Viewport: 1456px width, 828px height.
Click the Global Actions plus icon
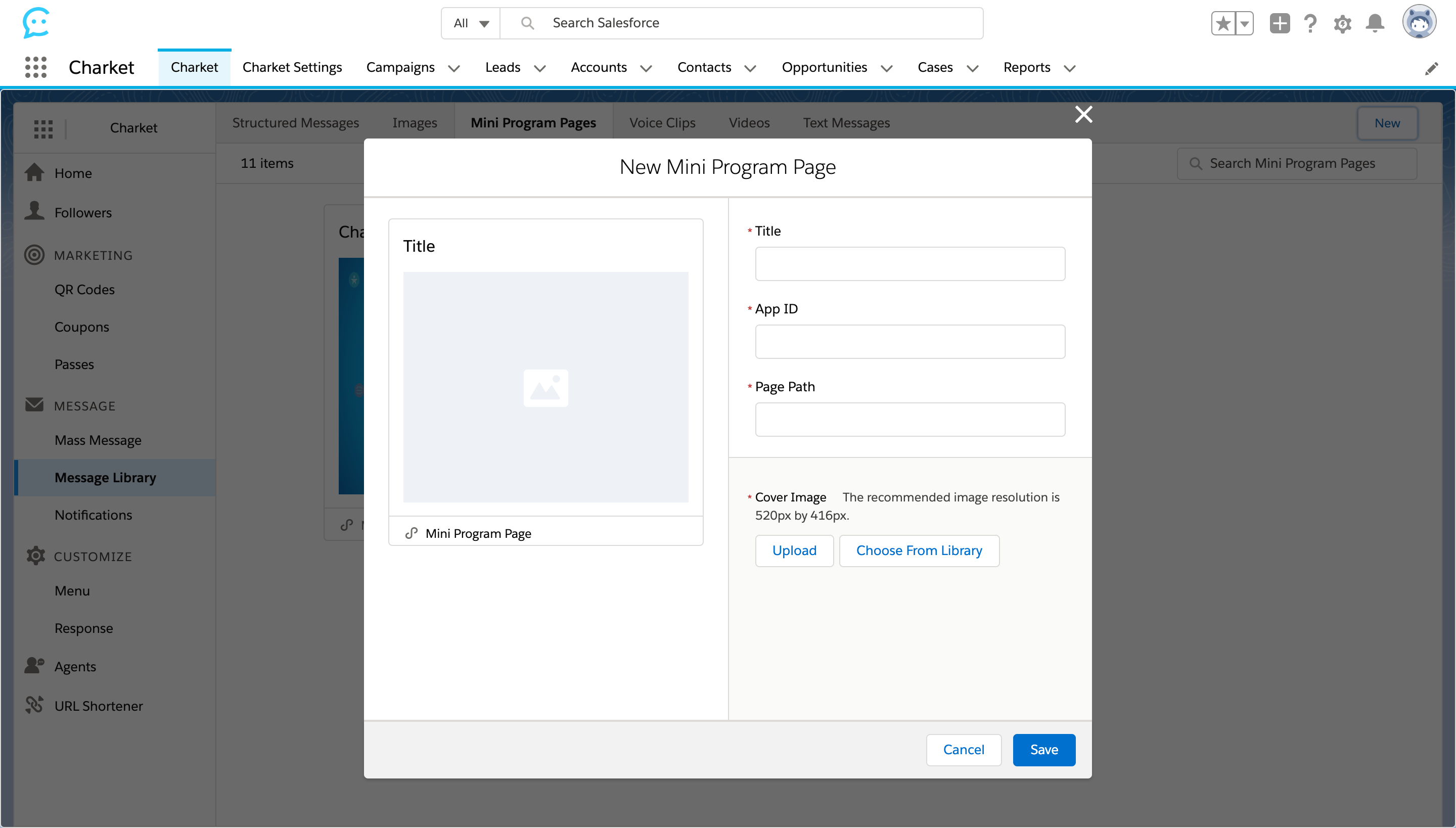coord(1280,23)
